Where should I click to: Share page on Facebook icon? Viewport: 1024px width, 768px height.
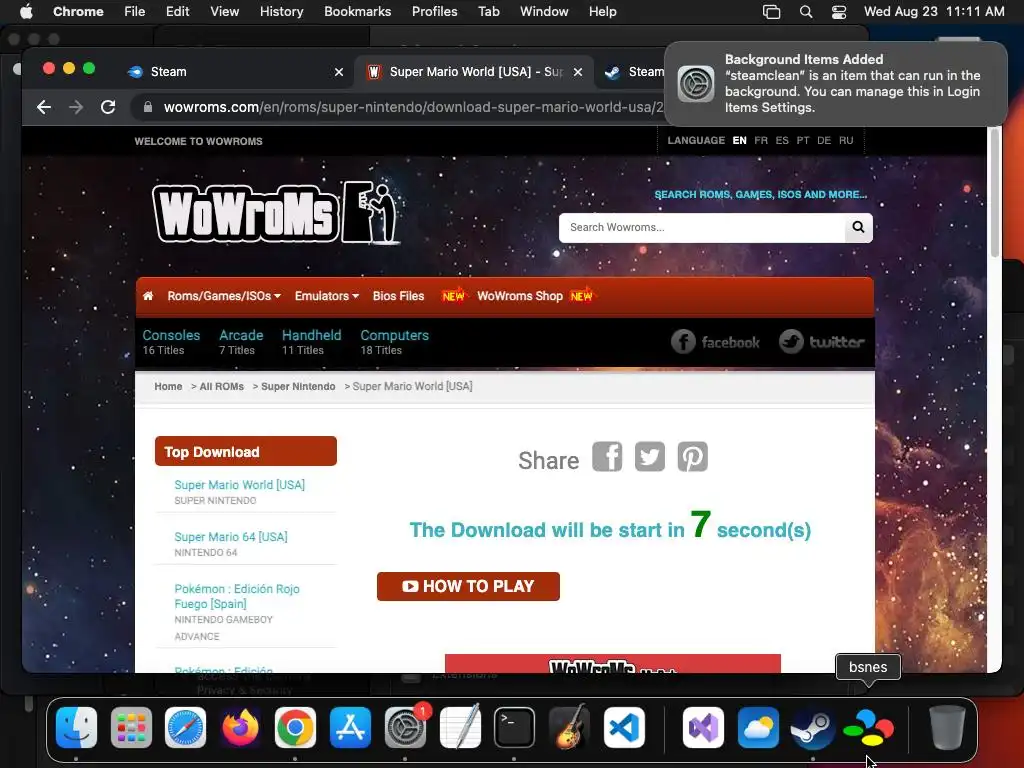coord(607,456)
